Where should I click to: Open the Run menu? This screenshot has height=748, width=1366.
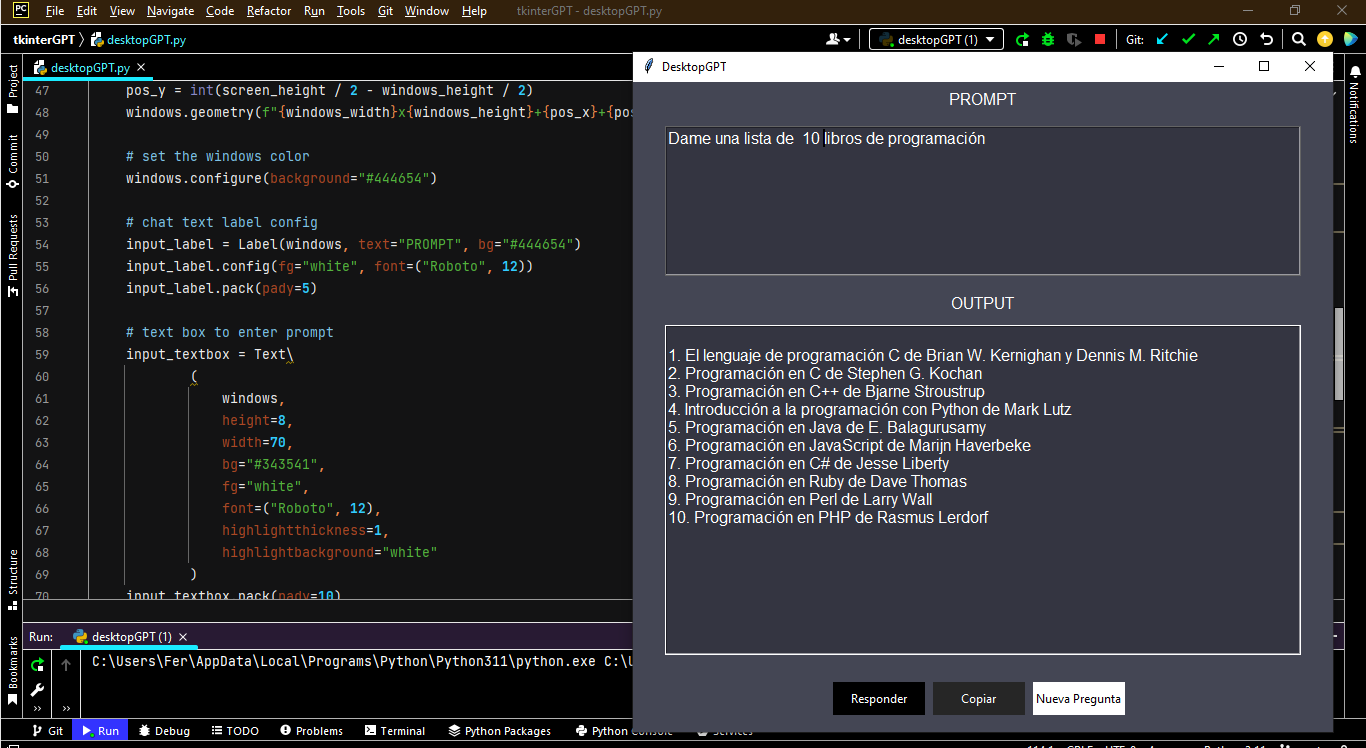coord(314,11)
